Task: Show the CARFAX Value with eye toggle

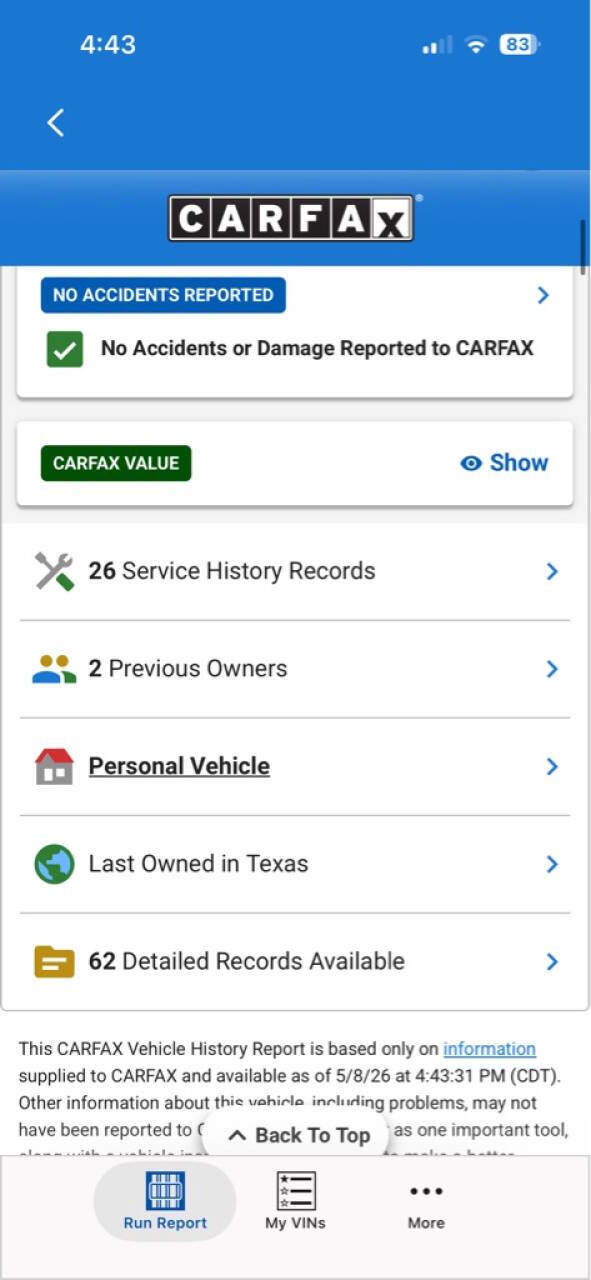Action: [504, 463]
